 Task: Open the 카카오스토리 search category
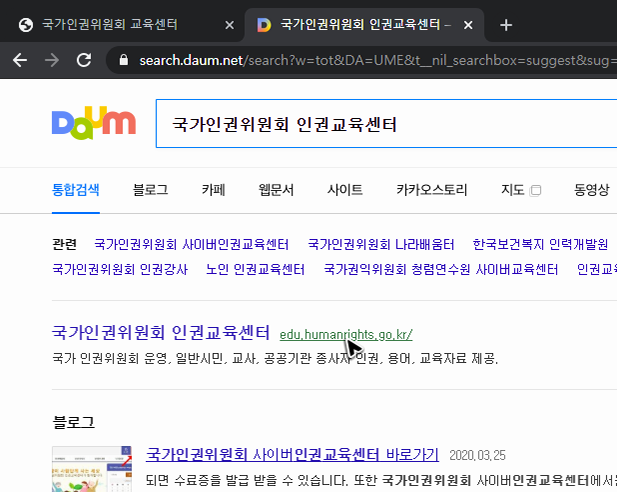(x=432, y=190)
